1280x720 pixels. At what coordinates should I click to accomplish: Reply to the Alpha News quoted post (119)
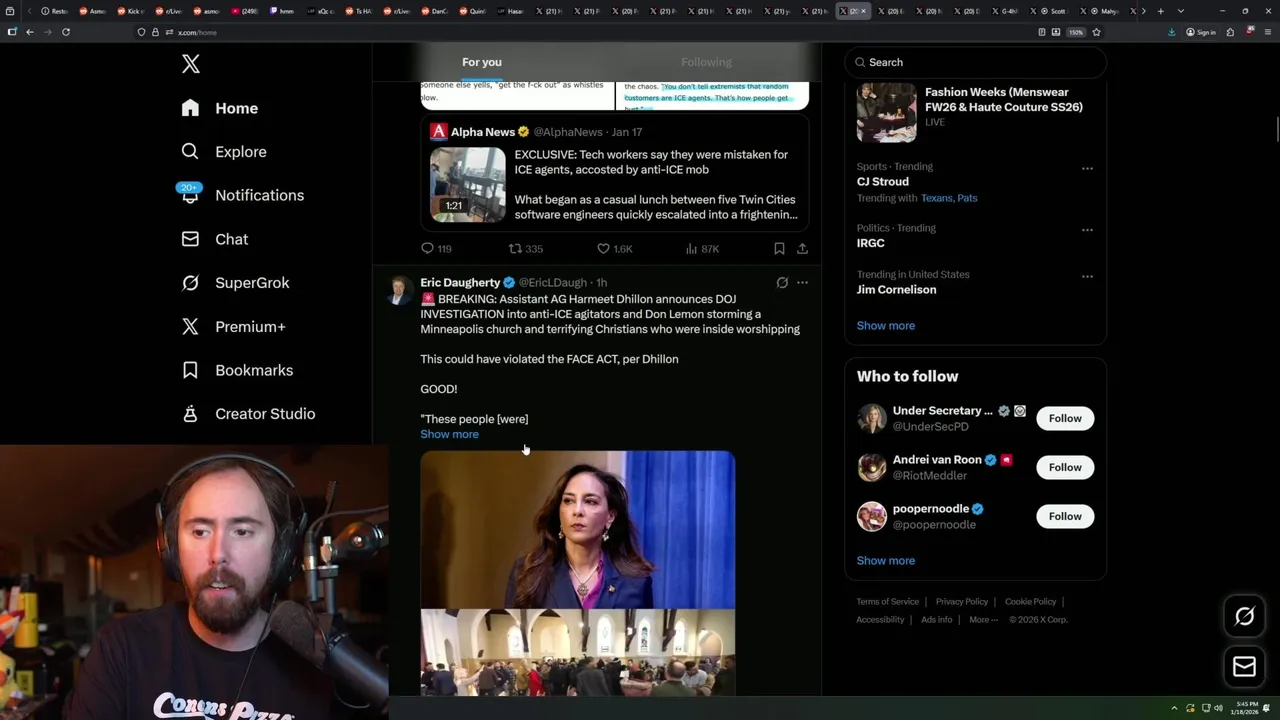click(436, 248)
